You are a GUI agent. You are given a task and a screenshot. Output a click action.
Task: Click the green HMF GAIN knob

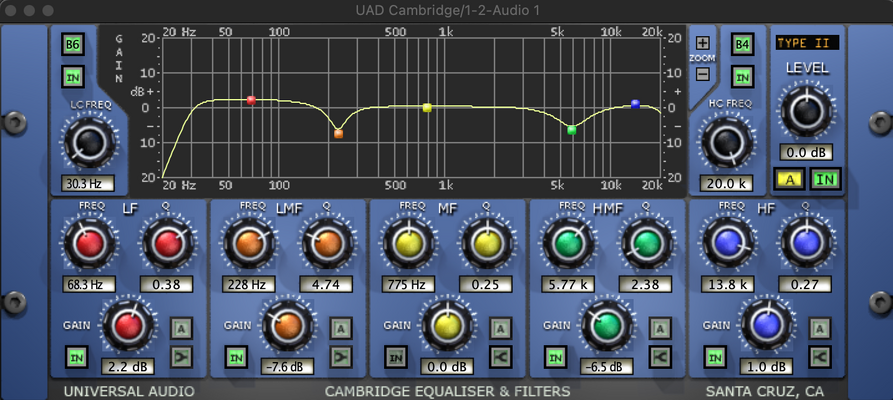pos(606,326)
